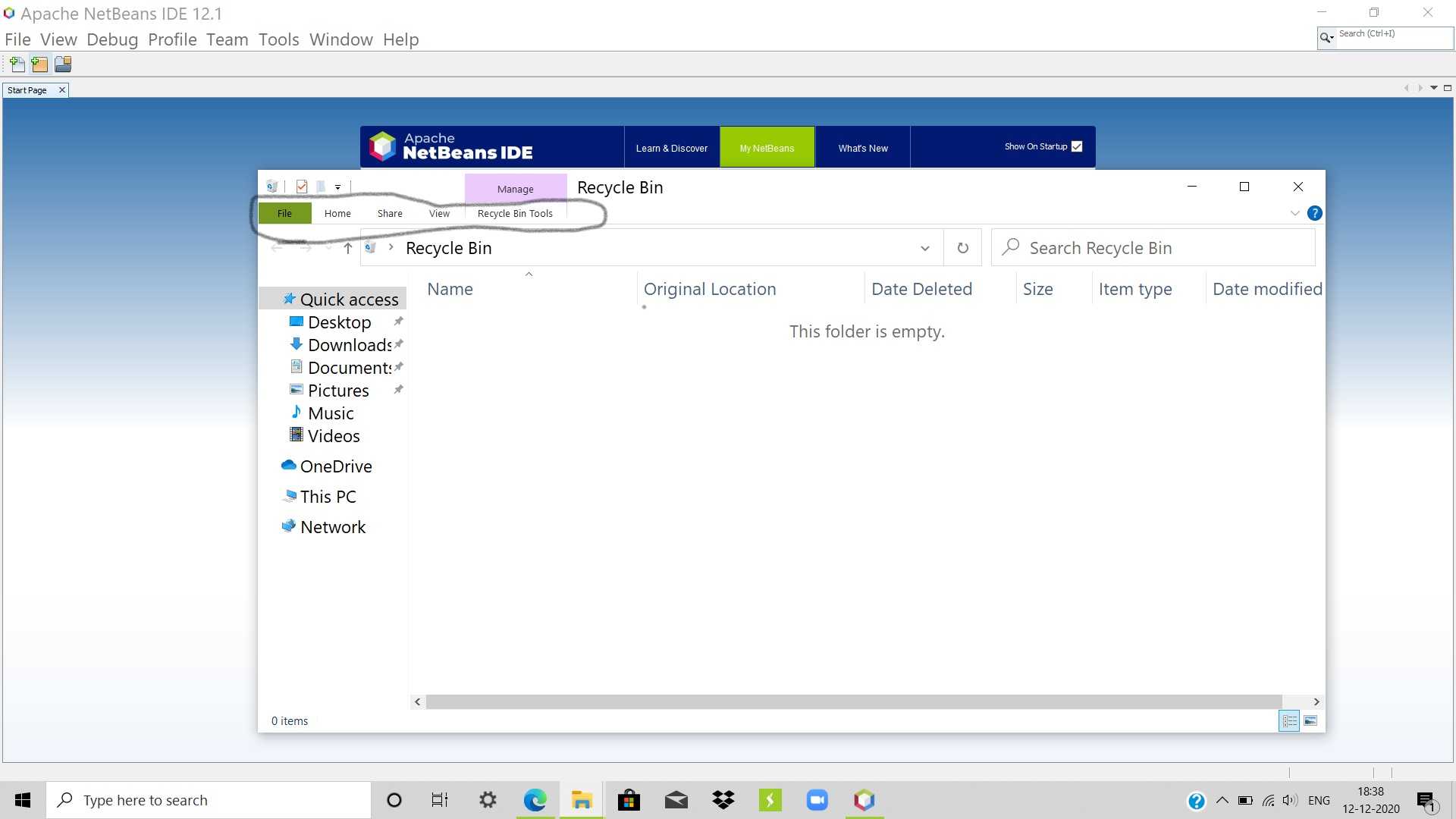Click the ENG language indicator
The height and width of the screenshot is (819, 1456).
point(1319,800)
